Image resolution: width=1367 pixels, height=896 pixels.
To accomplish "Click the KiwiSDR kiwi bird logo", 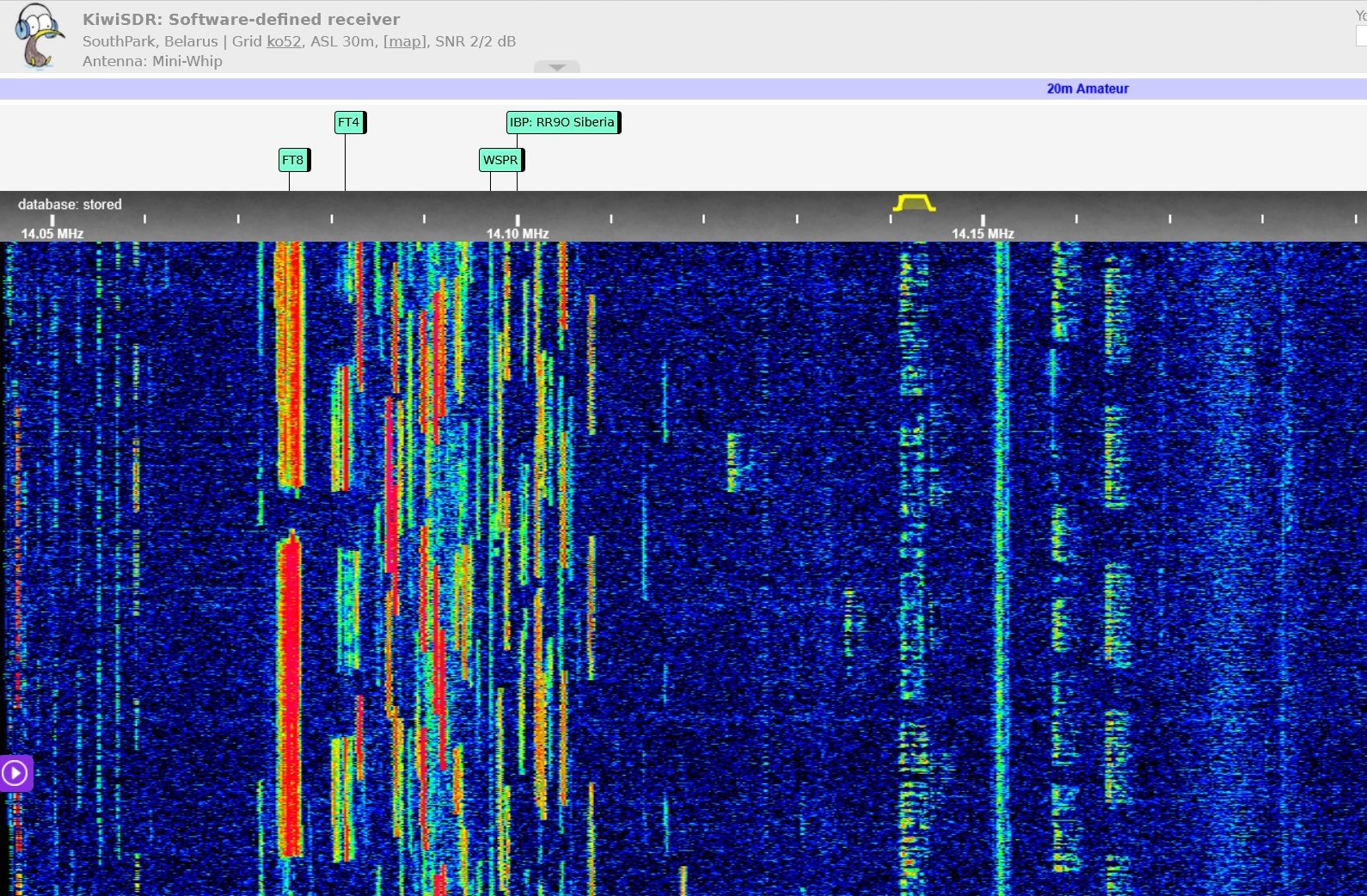I will point(38,36).
